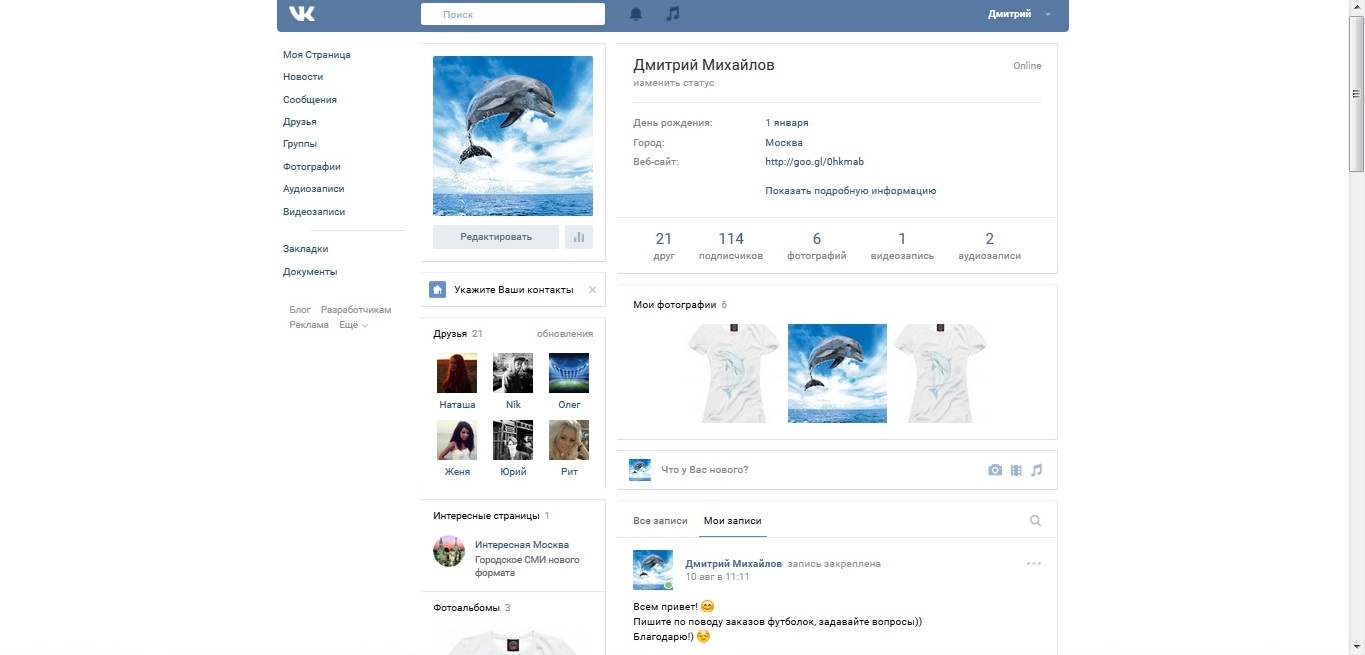Expand the Ещё menu in the footer
This screenshot has height=655, width=1365.
click(352, 324)
